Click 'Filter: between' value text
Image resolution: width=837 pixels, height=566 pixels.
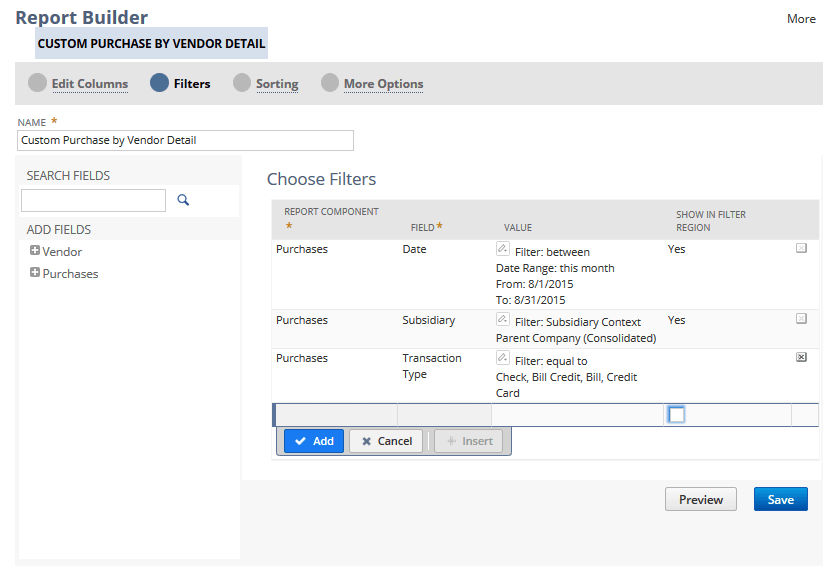point(552,252)
